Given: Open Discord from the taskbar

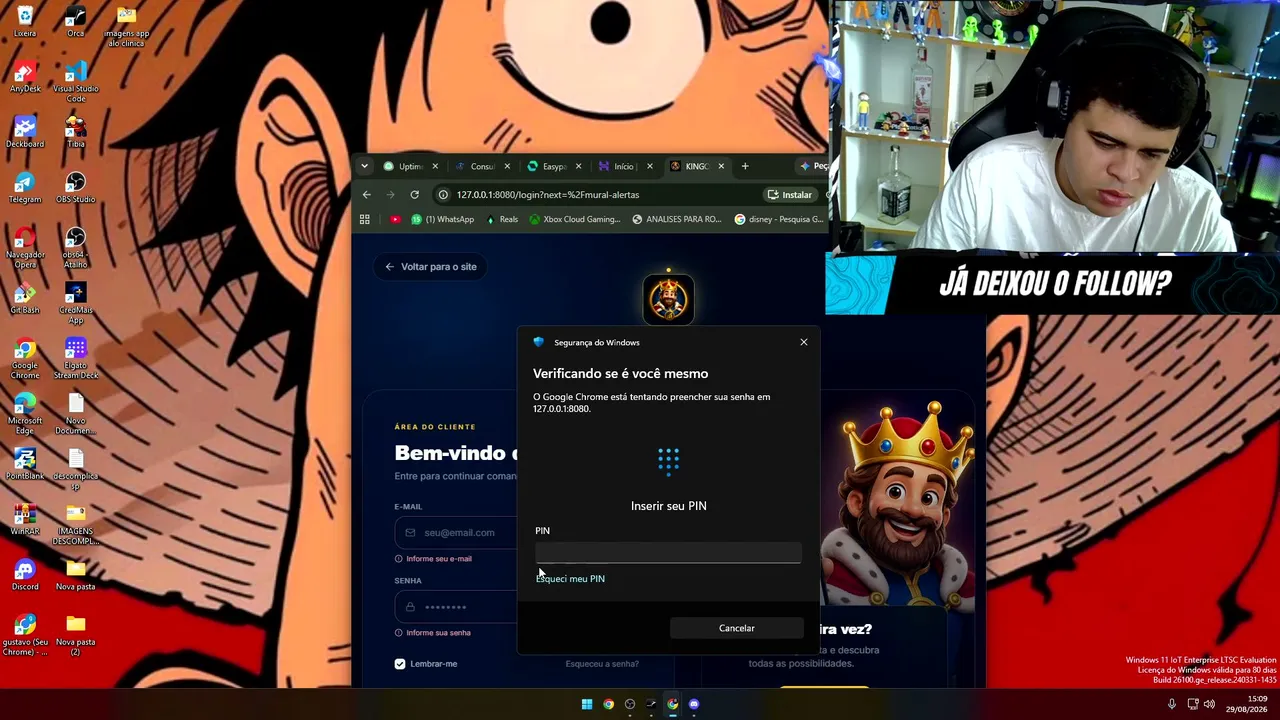Looking at the screenshot, I should coord(694,704).
